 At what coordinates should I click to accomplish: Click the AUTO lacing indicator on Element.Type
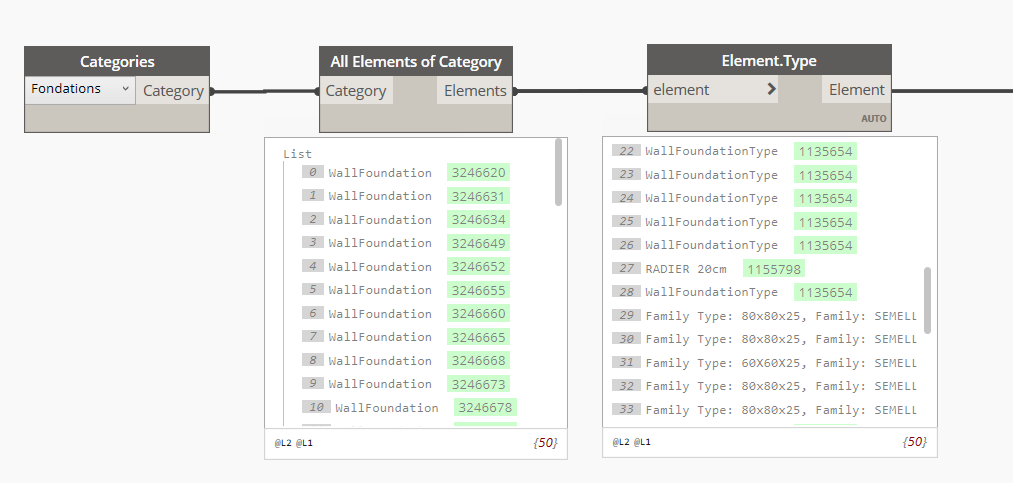pyautogui.click(x=873, y=118)
